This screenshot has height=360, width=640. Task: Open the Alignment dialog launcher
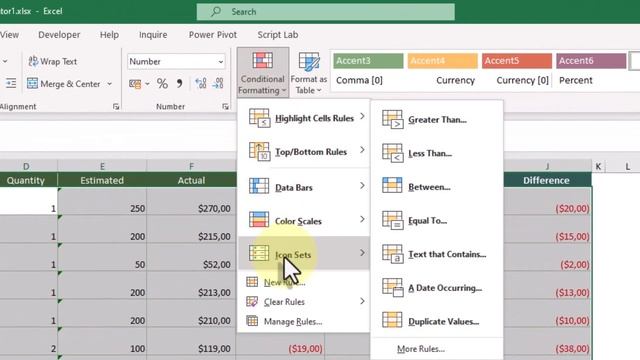[116, 107]
